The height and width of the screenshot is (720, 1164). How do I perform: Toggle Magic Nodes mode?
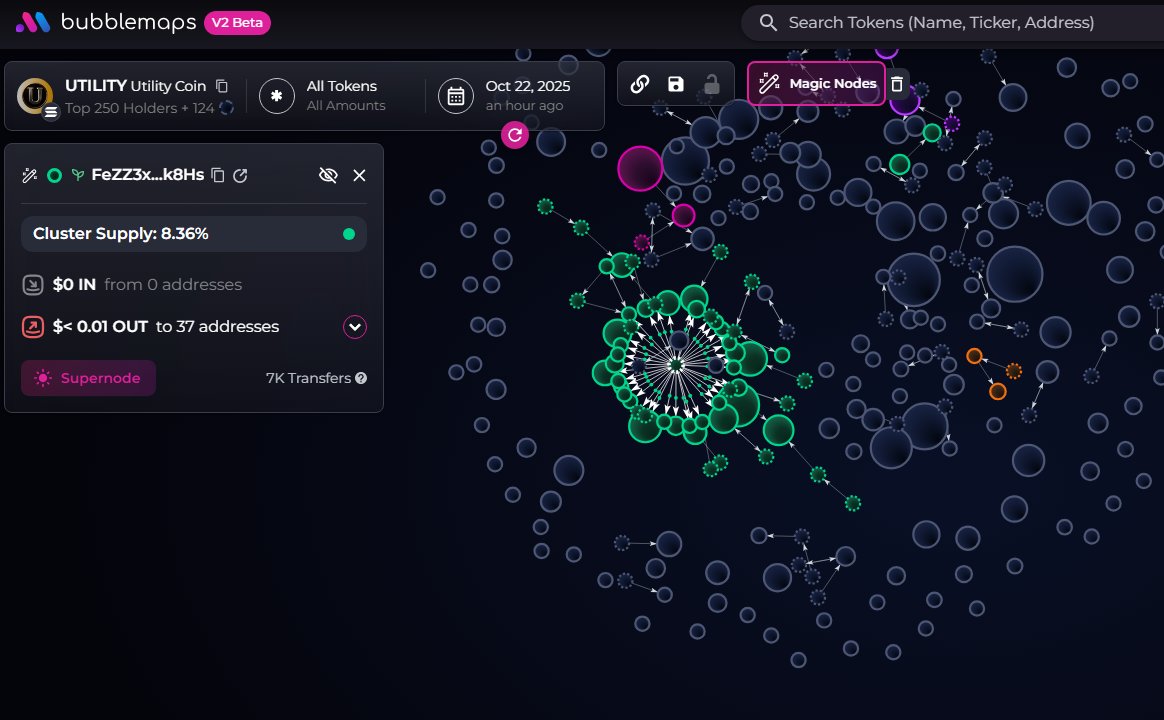click(x=817, y=84)
